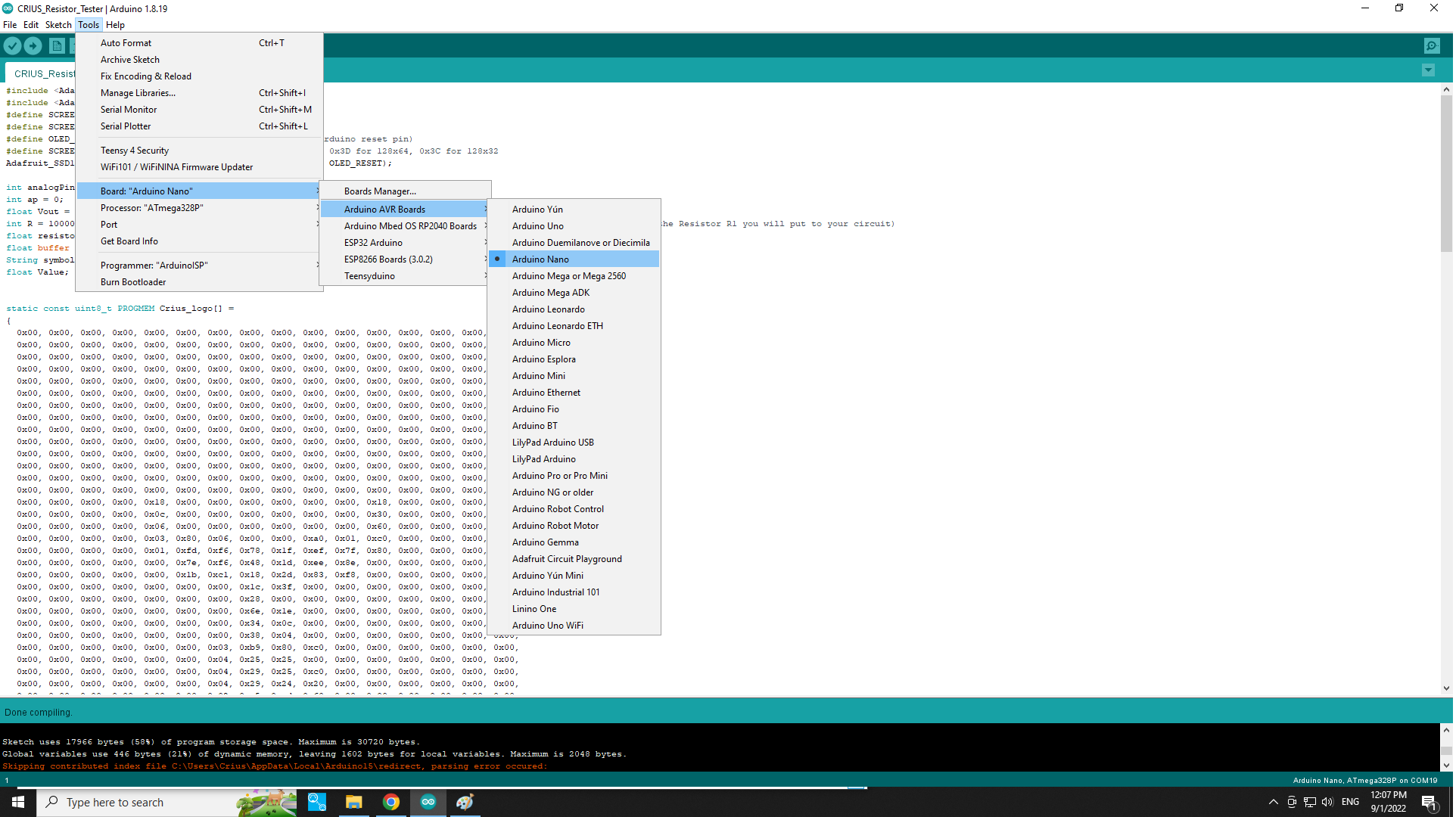Click the Serial Monitor icon in toolbar
This screenshot has height=817, width=1456.
click(x=1433, y=46)
